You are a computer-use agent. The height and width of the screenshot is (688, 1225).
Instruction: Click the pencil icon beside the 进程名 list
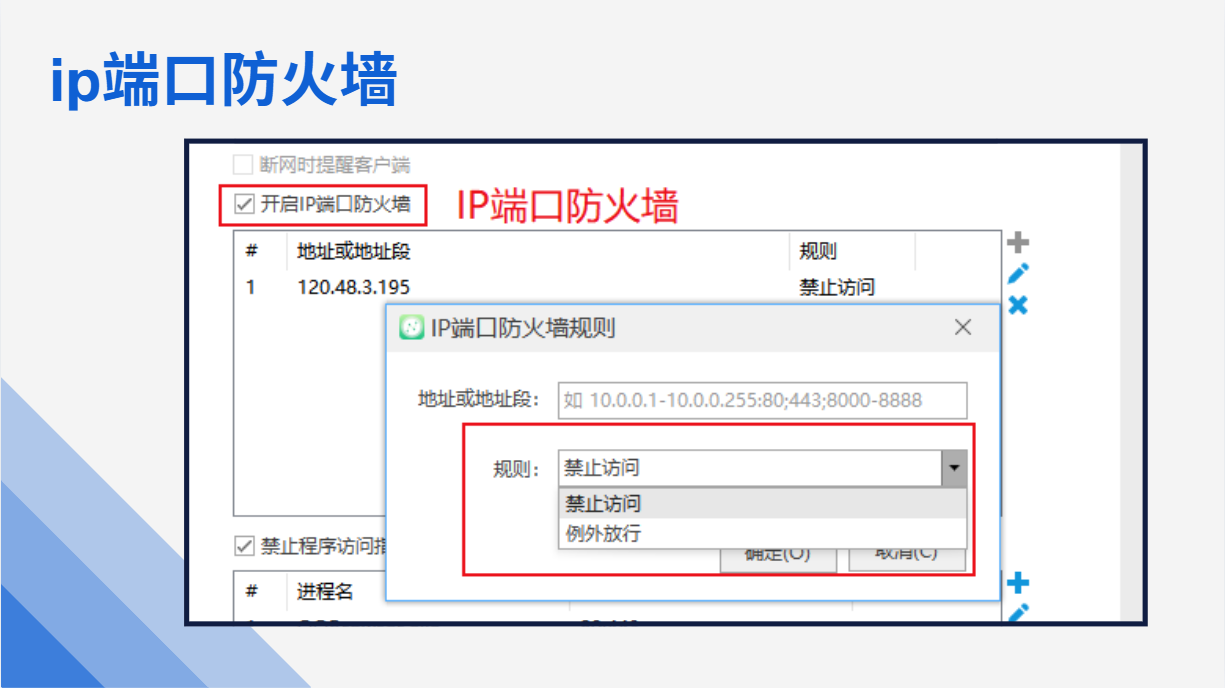1018,612
